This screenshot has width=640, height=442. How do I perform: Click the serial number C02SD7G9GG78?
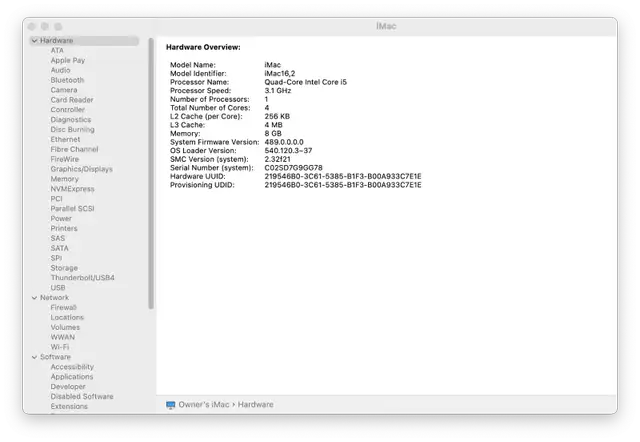[x=293, y=168]
